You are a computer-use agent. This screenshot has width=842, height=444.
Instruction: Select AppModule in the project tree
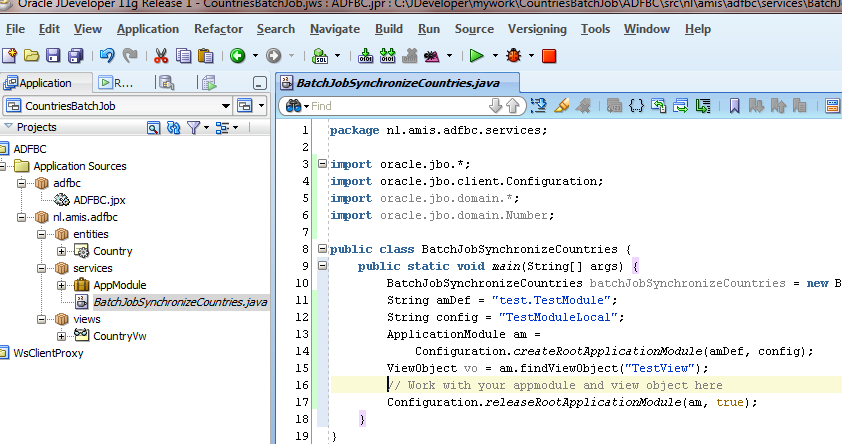119,285
